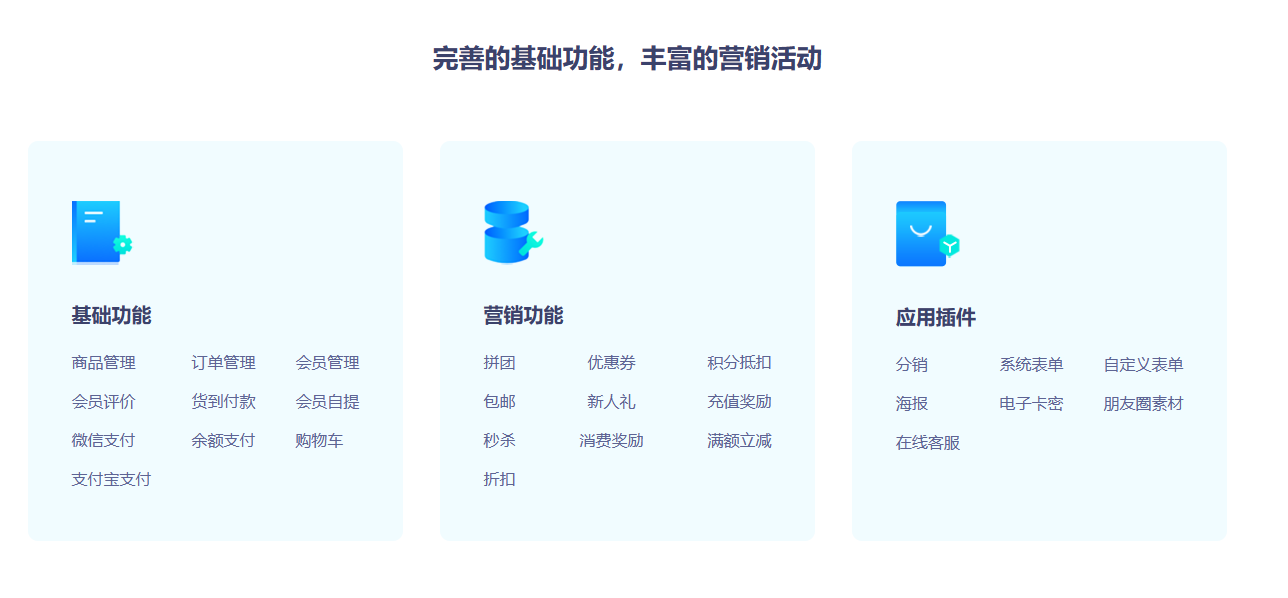The image size is (1288, 598).
Task: Click the 购物车 link
Action: pos(319,441)
